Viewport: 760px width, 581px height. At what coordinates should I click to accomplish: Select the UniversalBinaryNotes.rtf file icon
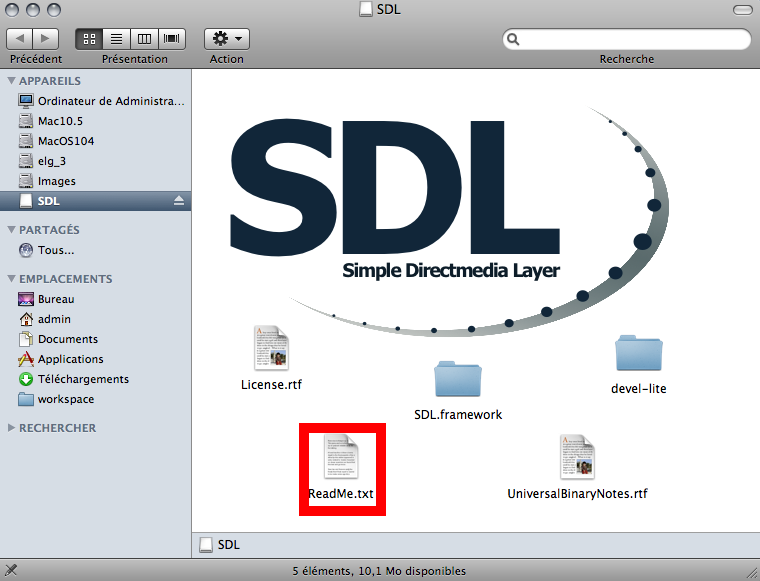click(577, 457)
